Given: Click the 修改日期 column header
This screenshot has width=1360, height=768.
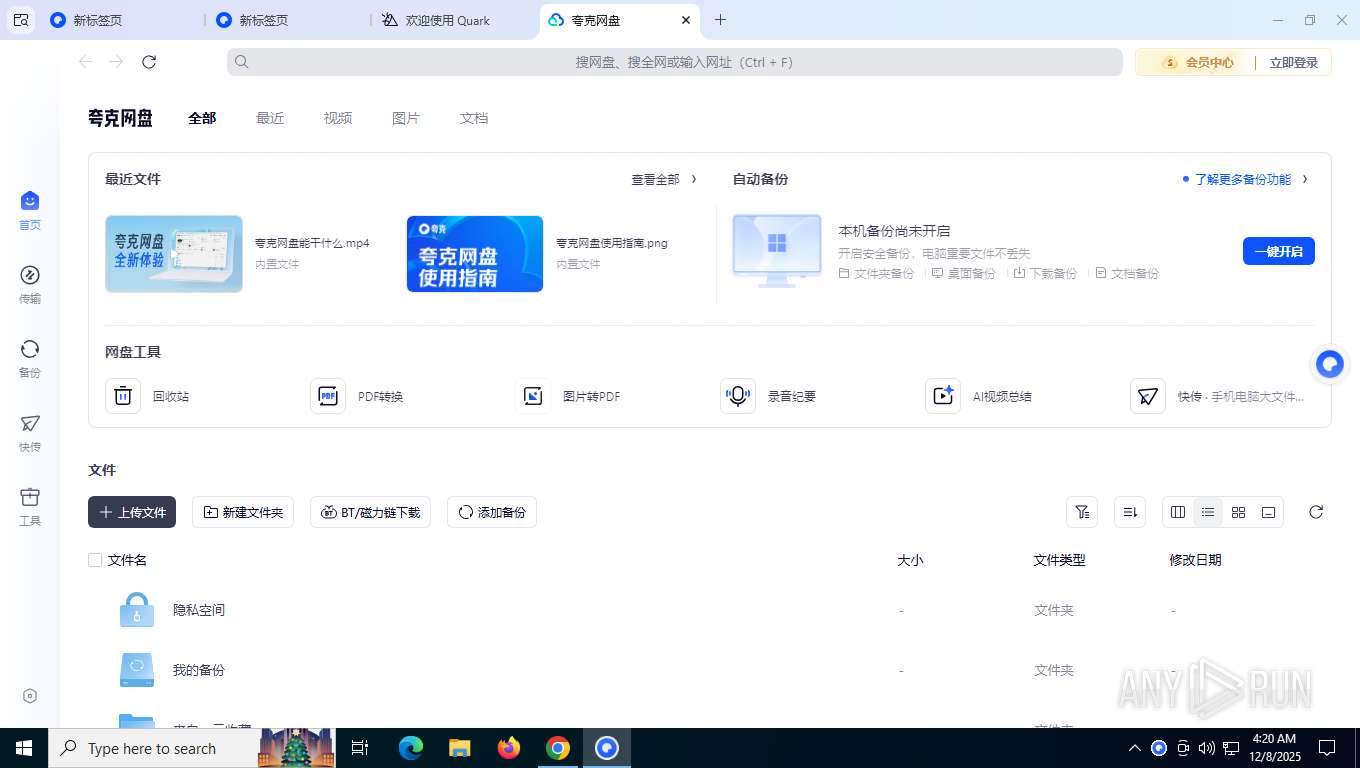Looking at the screenshot, I should 1195,560.
